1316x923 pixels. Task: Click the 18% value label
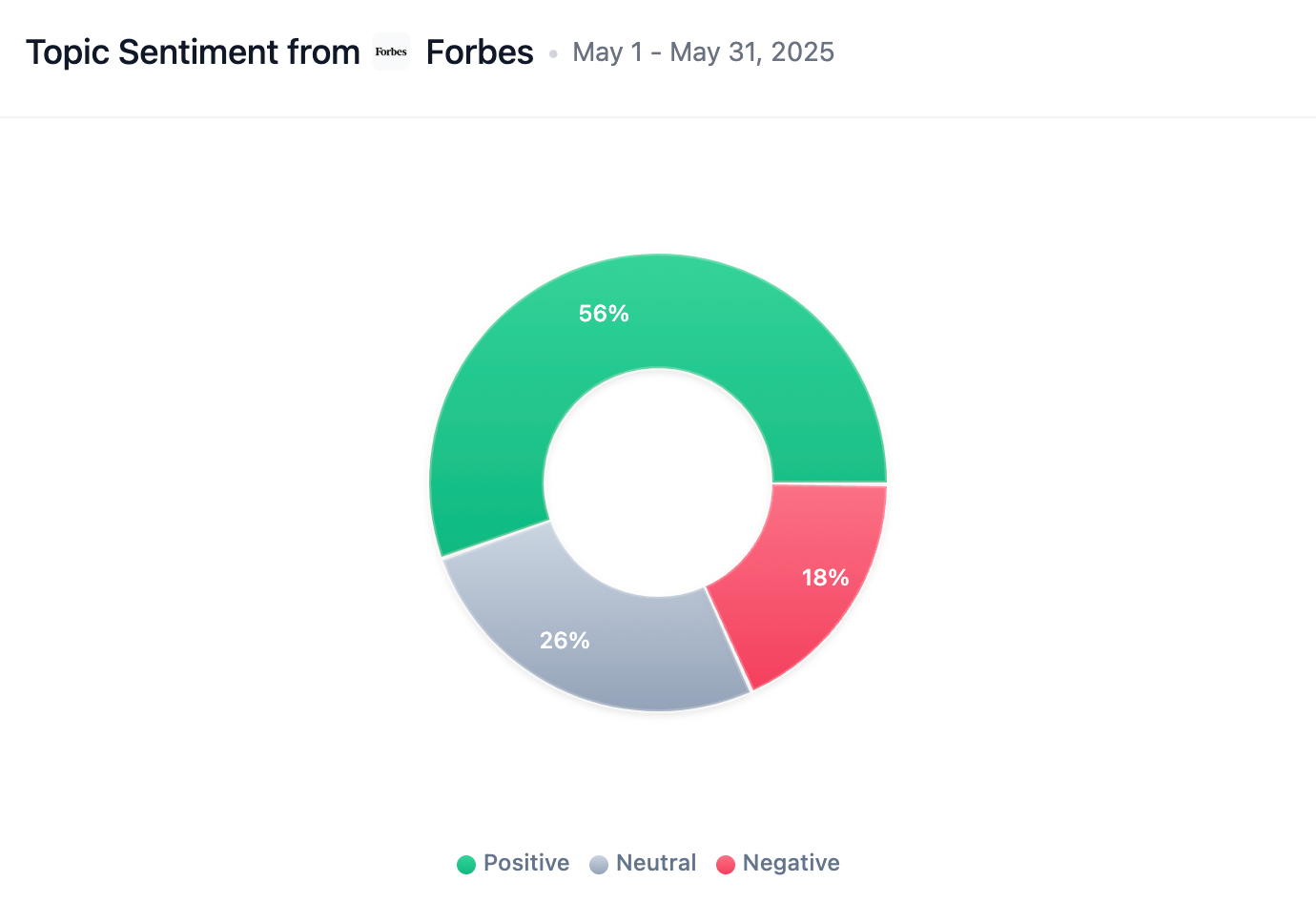(825, 578)
